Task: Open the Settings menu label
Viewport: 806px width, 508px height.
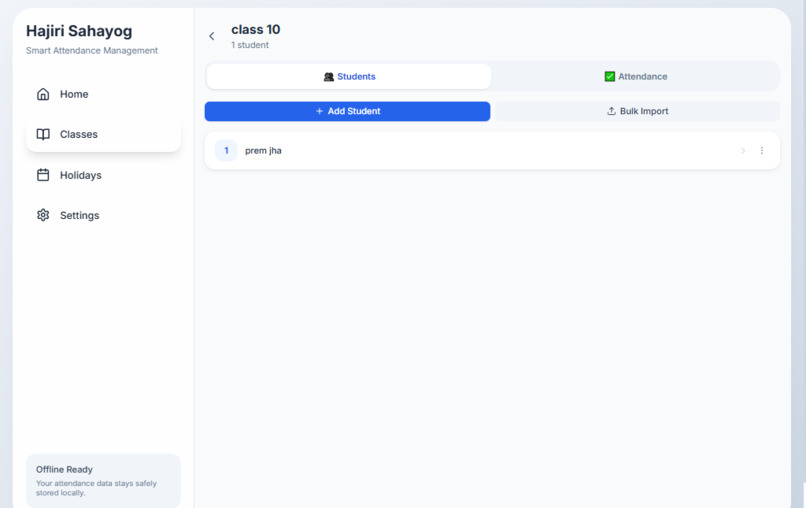Action: point(80,215)
